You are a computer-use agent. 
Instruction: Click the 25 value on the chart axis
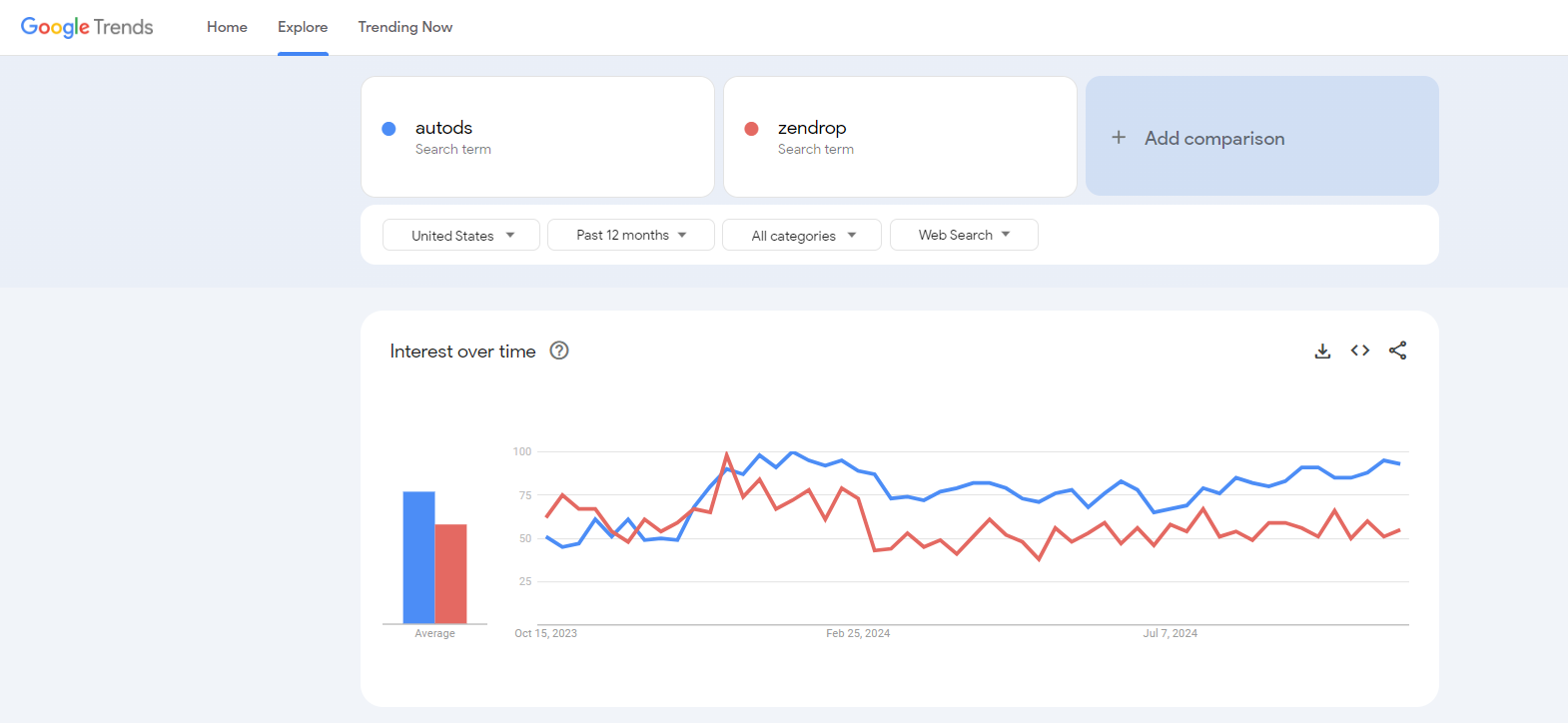click(525, 581)
